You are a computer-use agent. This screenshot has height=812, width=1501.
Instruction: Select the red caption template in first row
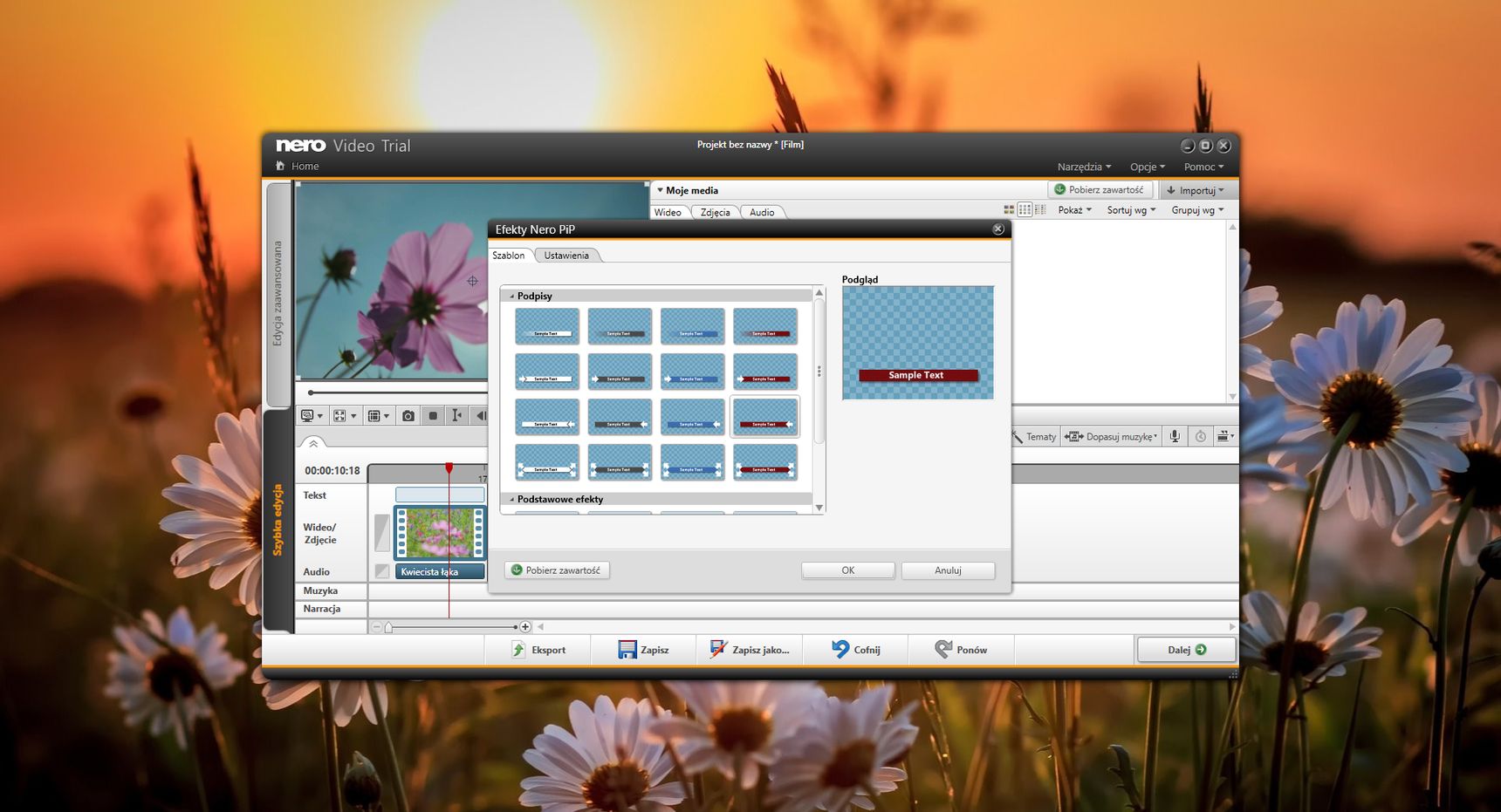point(765,326)
